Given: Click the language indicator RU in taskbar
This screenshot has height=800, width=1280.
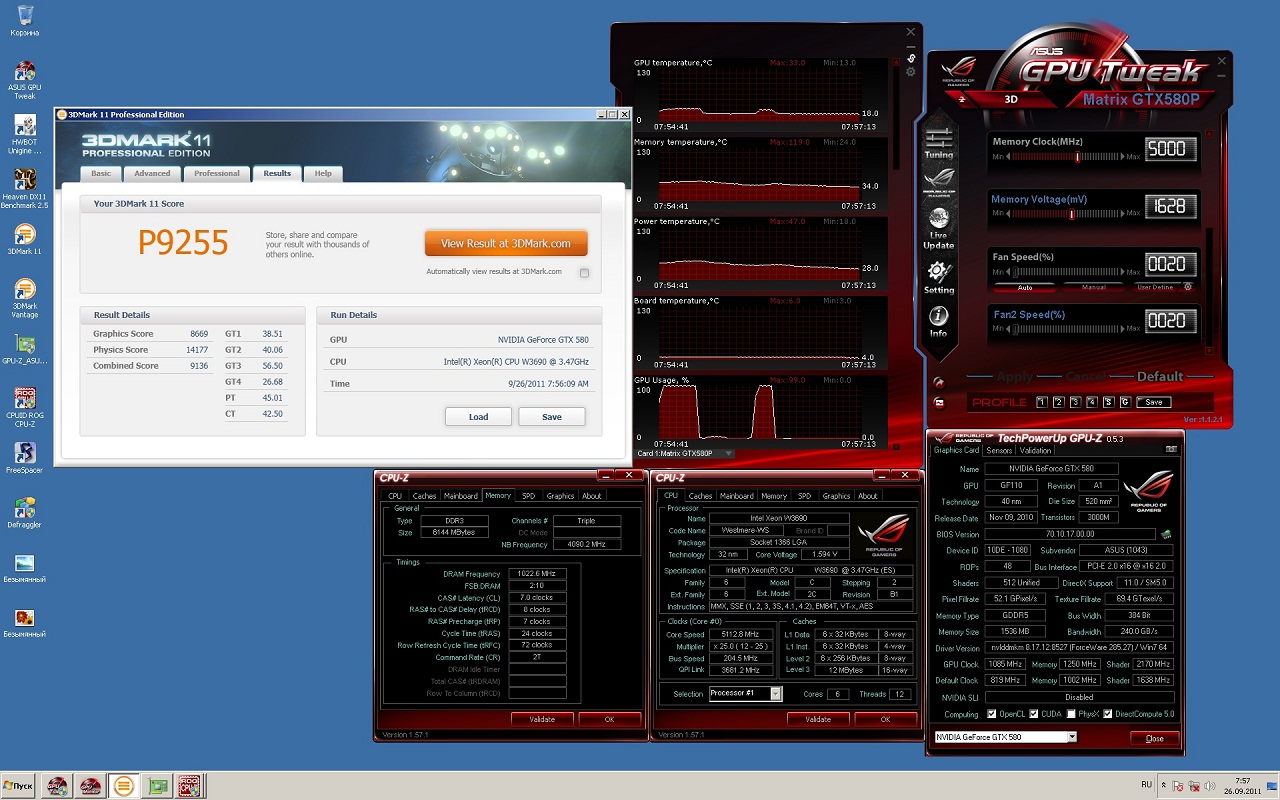Looking at the screenshot, I should click(1146, 785).
